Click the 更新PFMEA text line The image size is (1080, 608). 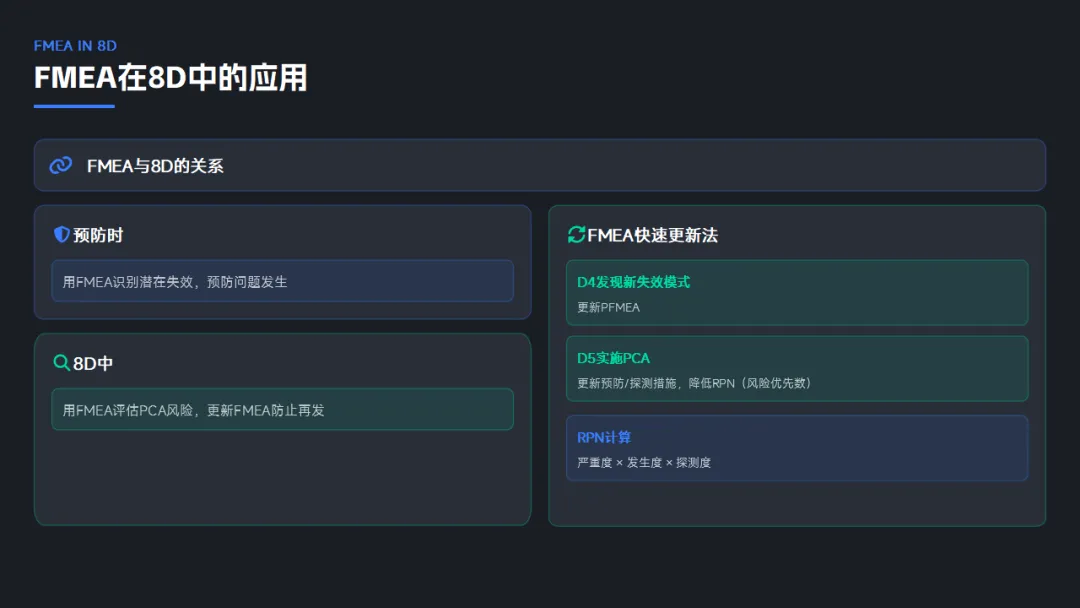pos(608,307)
